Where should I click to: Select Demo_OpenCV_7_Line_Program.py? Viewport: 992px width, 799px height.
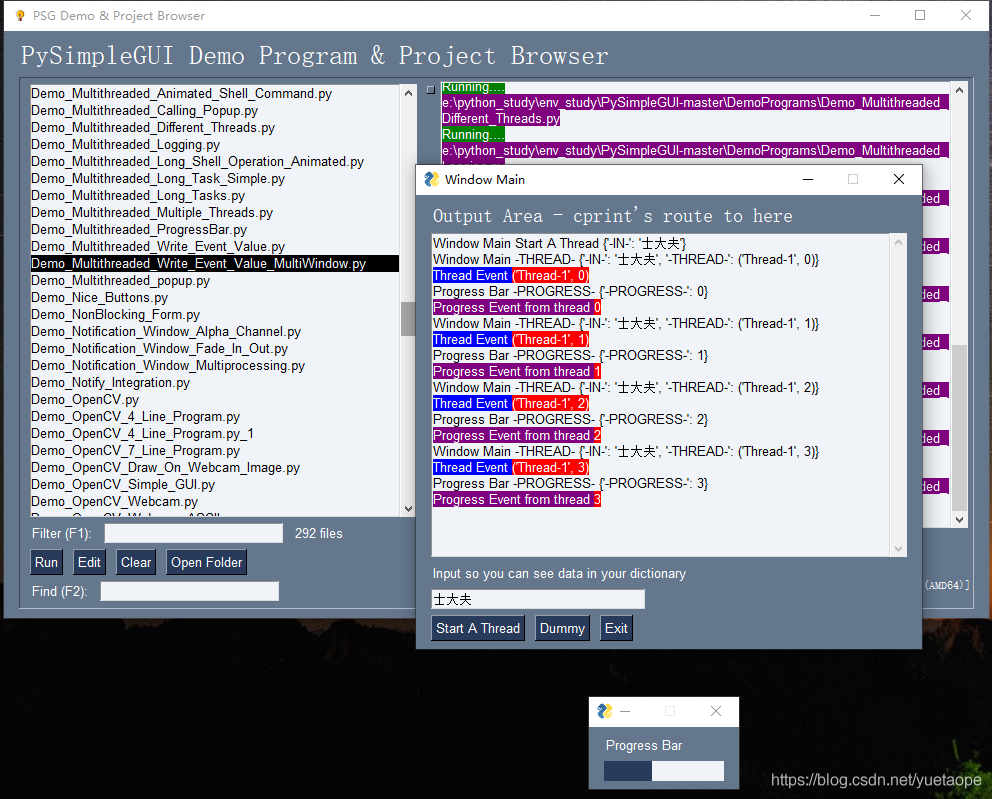214,452
